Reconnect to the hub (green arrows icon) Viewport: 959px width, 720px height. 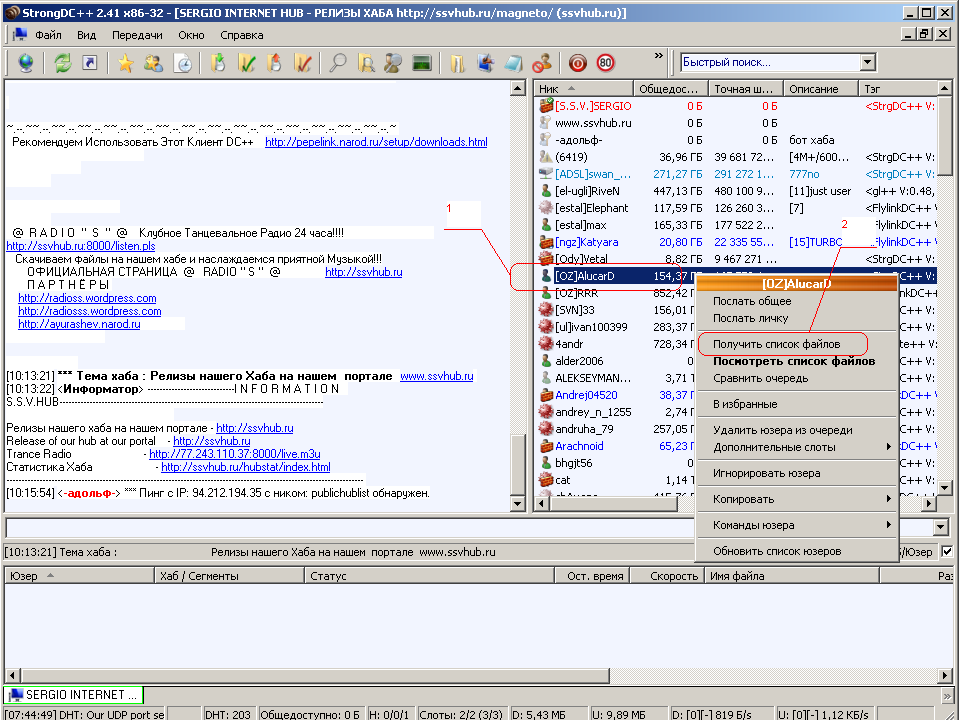(60, 63)
